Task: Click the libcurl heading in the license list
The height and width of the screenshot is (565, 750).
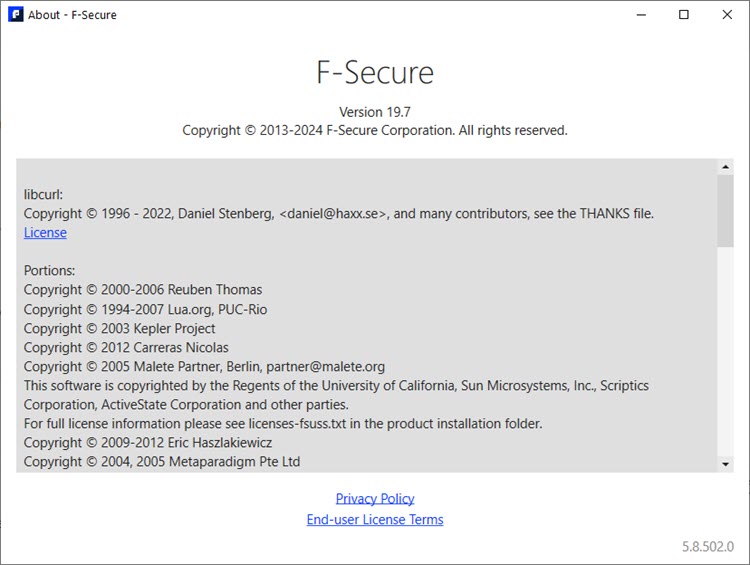Action: 43,195
